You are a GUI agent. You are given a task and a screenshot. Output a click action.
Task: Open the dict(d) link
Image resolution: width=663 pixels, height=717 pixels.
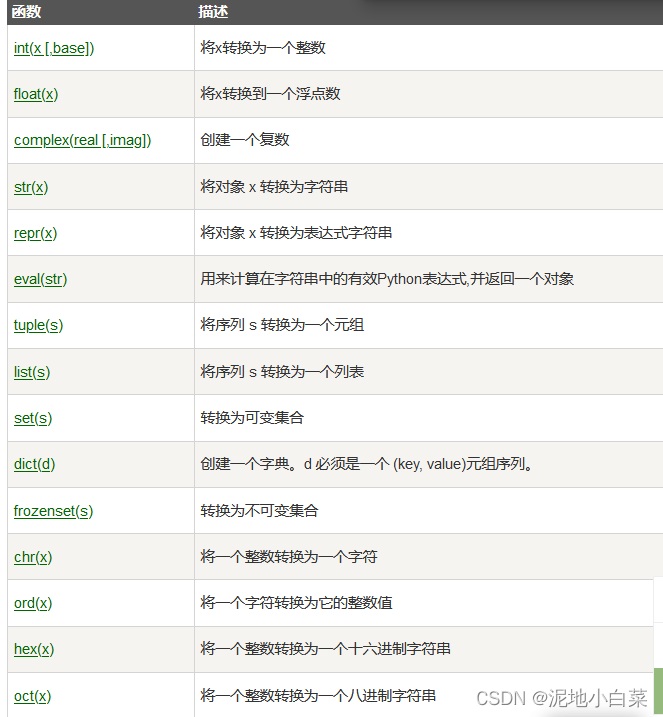click(34, 464)
